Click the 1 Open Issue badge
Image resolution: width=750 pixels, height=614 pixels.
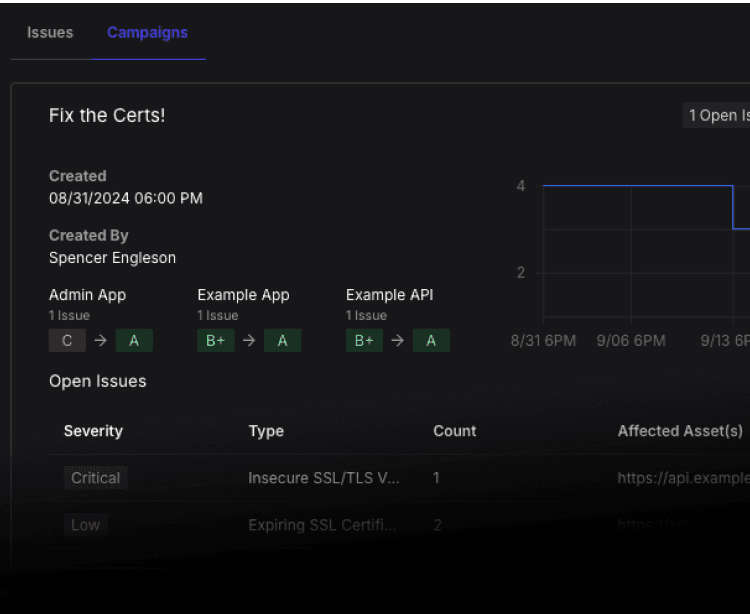[x=718, y=116]
